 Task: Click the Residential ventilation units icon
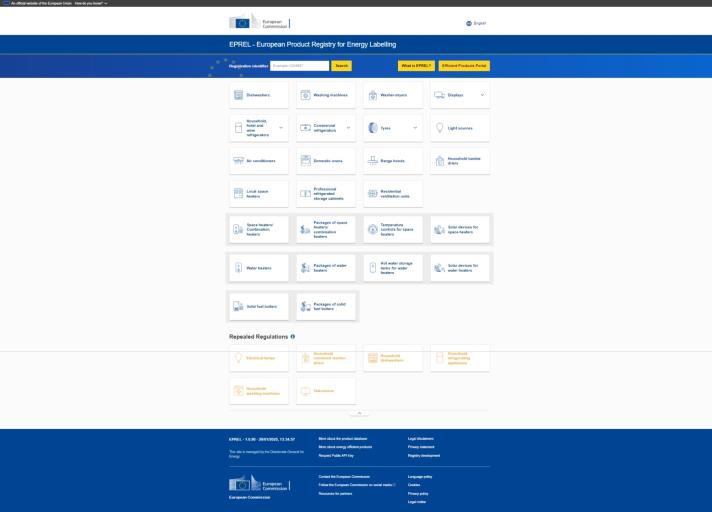[373, 194]
